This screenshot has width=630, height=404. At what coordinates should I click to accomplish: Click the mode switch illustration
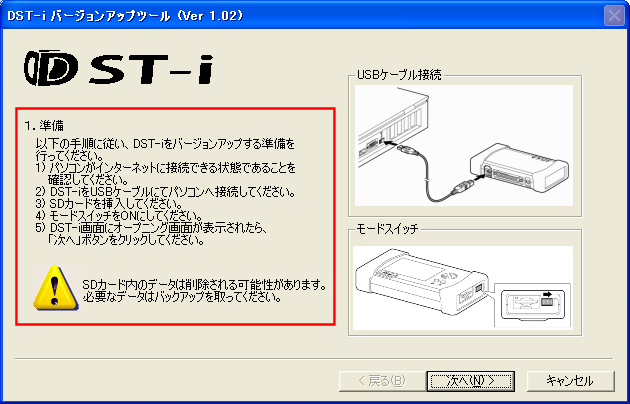coord(463,288)
